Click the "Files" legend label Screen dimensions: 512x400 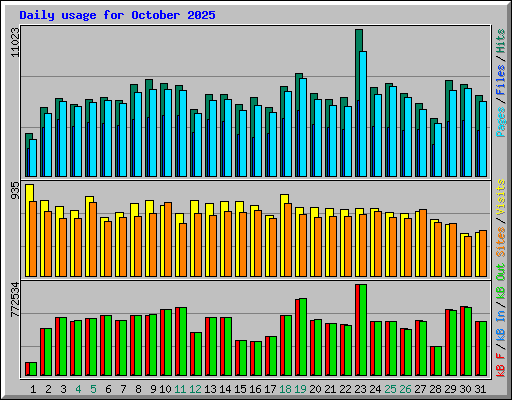coord(501,80)
